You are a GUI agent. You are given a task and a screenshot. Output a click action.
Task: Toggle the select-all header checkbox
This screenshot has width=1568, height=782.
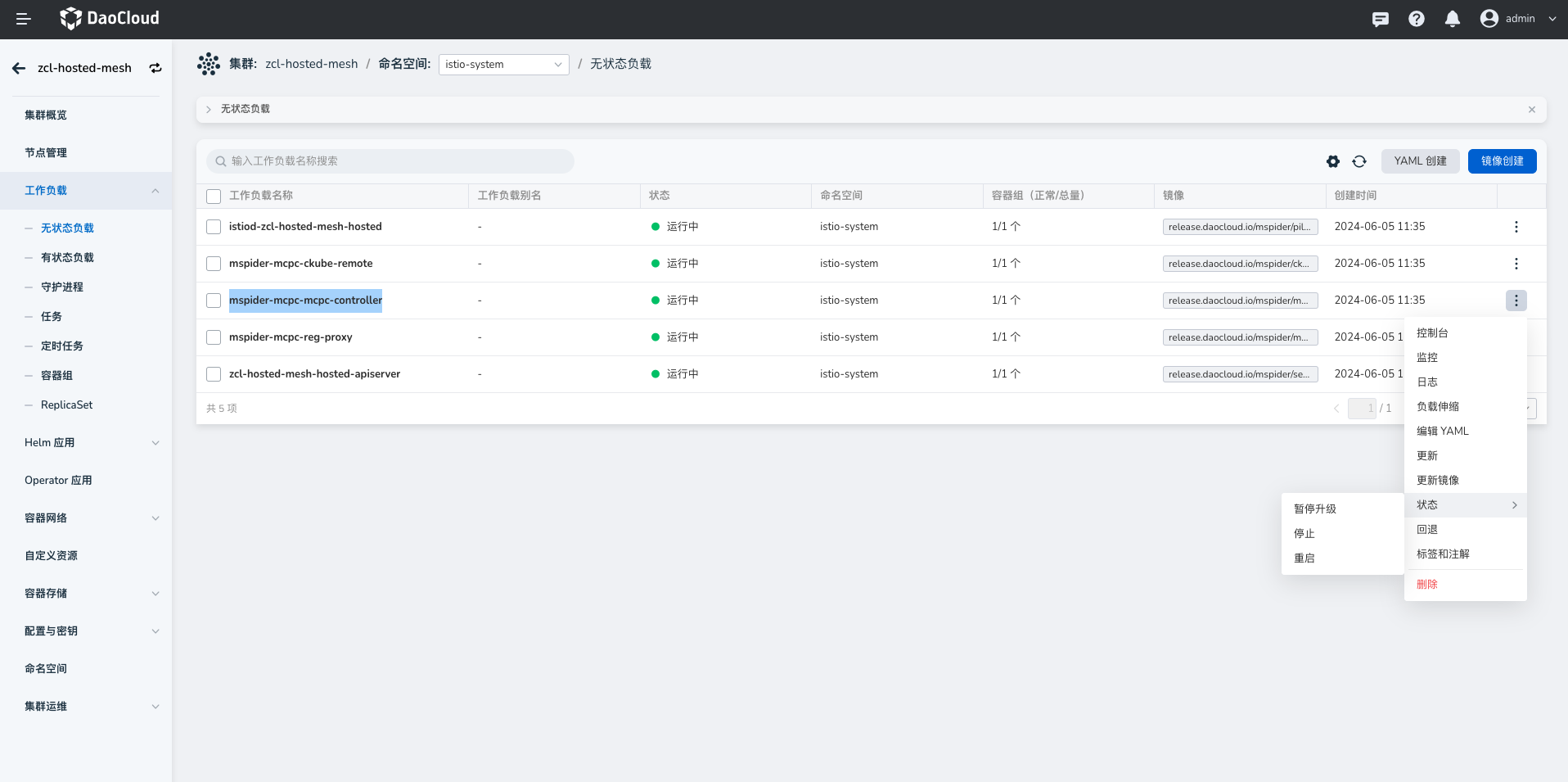(x=214, y=197)
